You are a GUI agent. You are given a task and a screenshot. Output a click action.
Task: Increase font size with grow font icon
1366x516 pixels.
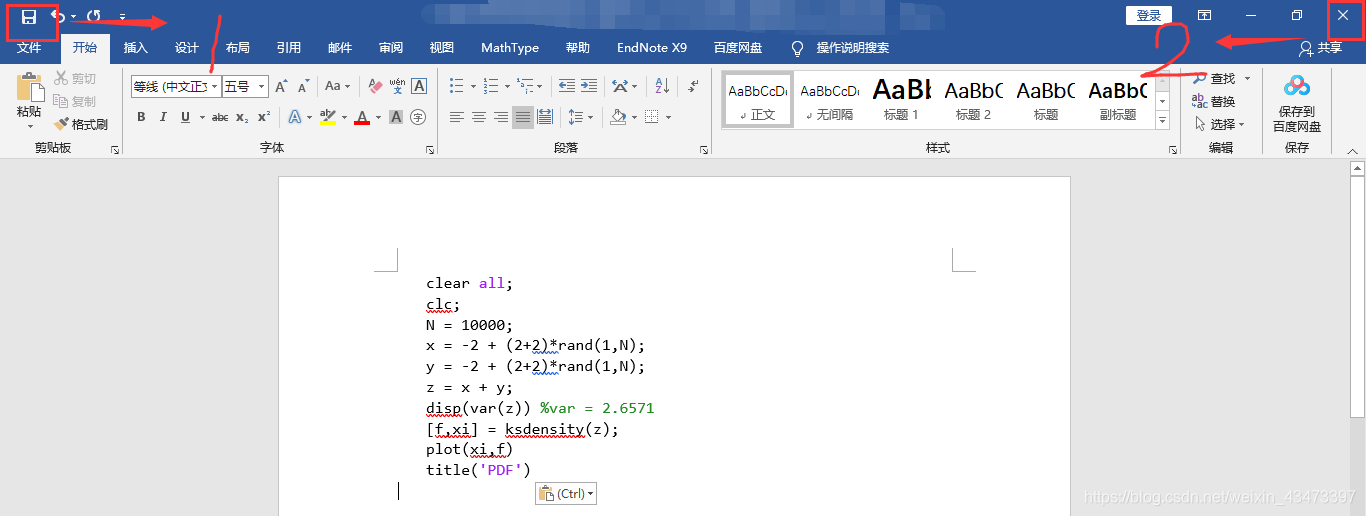point(281,87)
